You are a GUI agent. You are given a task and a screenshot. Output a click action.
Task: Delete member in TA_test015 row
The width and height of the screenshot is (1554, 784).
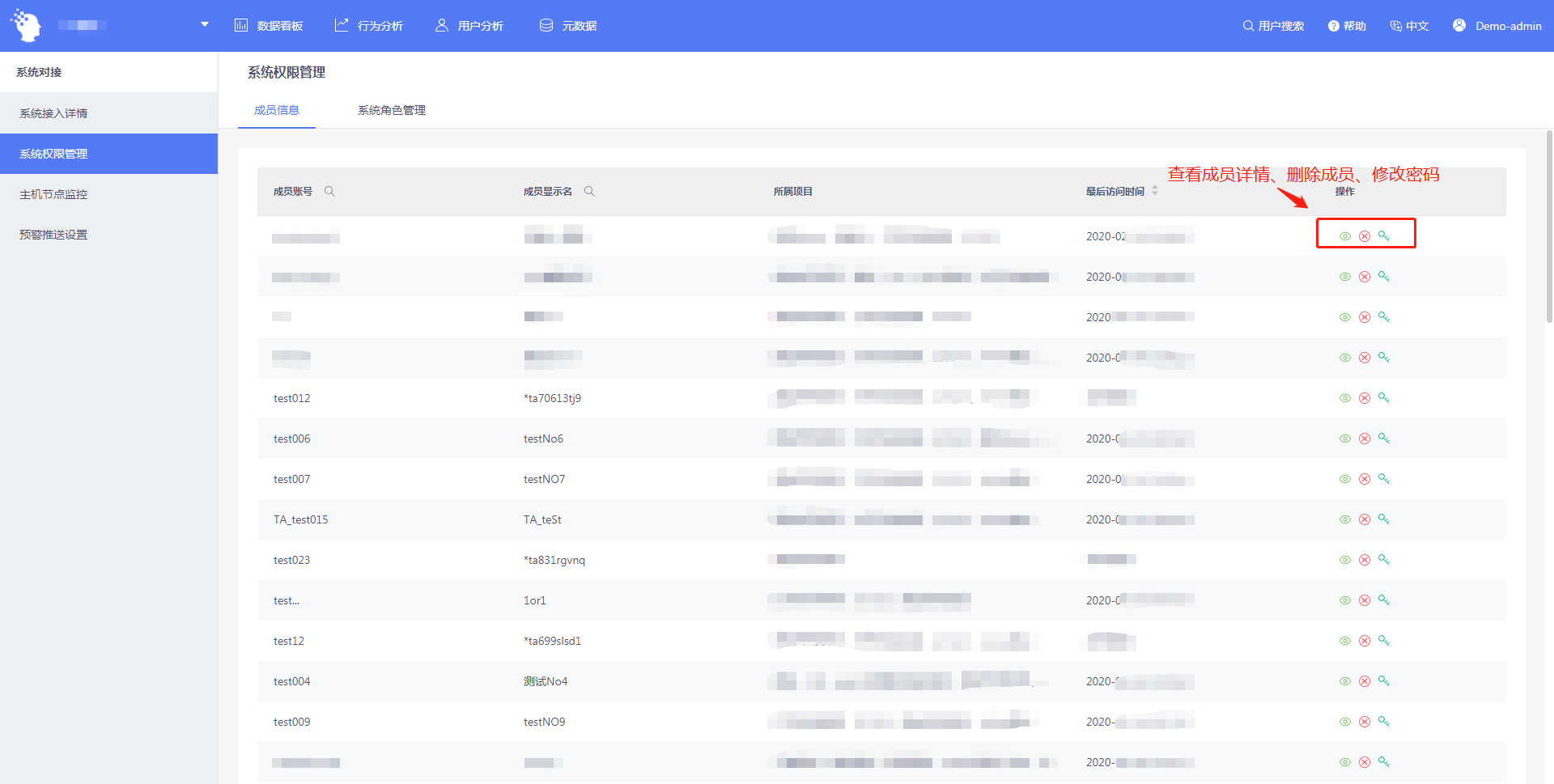point(1365,519)
